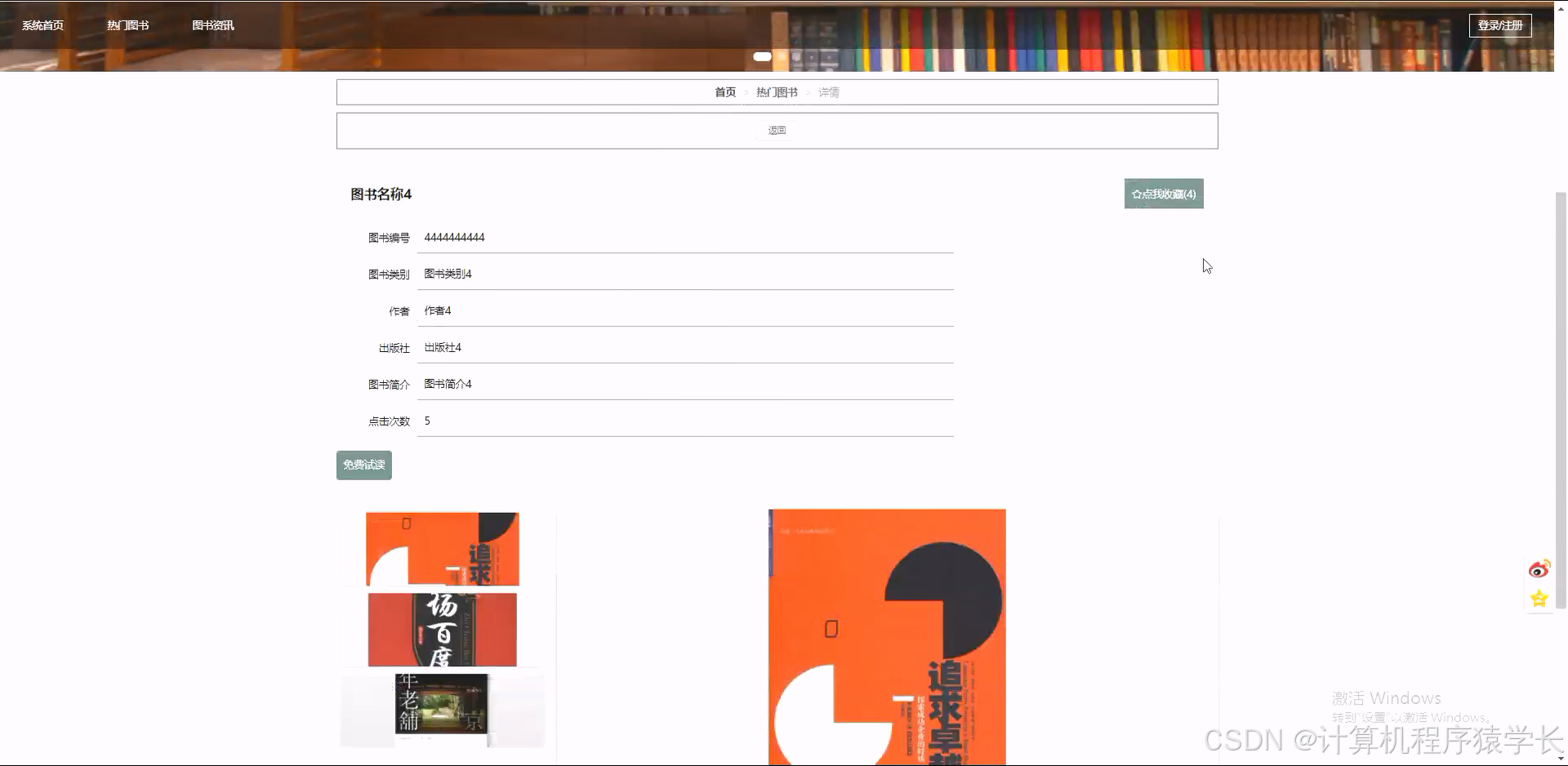Screen dimensions: 1568x766
Task: Select the orange 追求 cover thumbnail
Action: tap(443, 549)
